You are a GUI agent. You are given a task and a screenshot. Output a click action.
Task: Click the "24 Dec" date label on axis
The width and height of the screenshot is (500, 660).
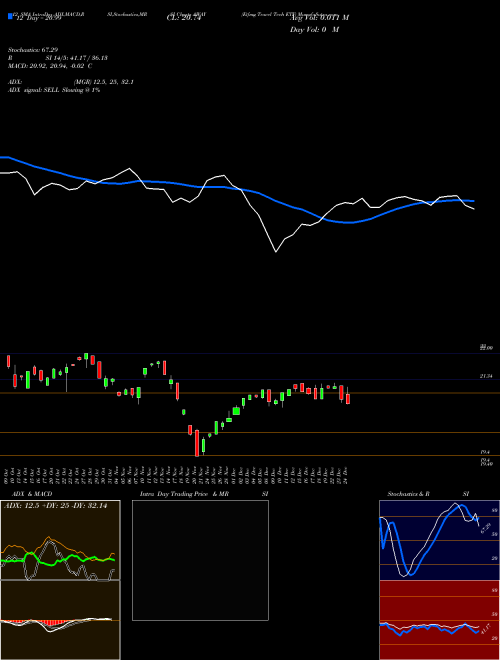(346, 474)
